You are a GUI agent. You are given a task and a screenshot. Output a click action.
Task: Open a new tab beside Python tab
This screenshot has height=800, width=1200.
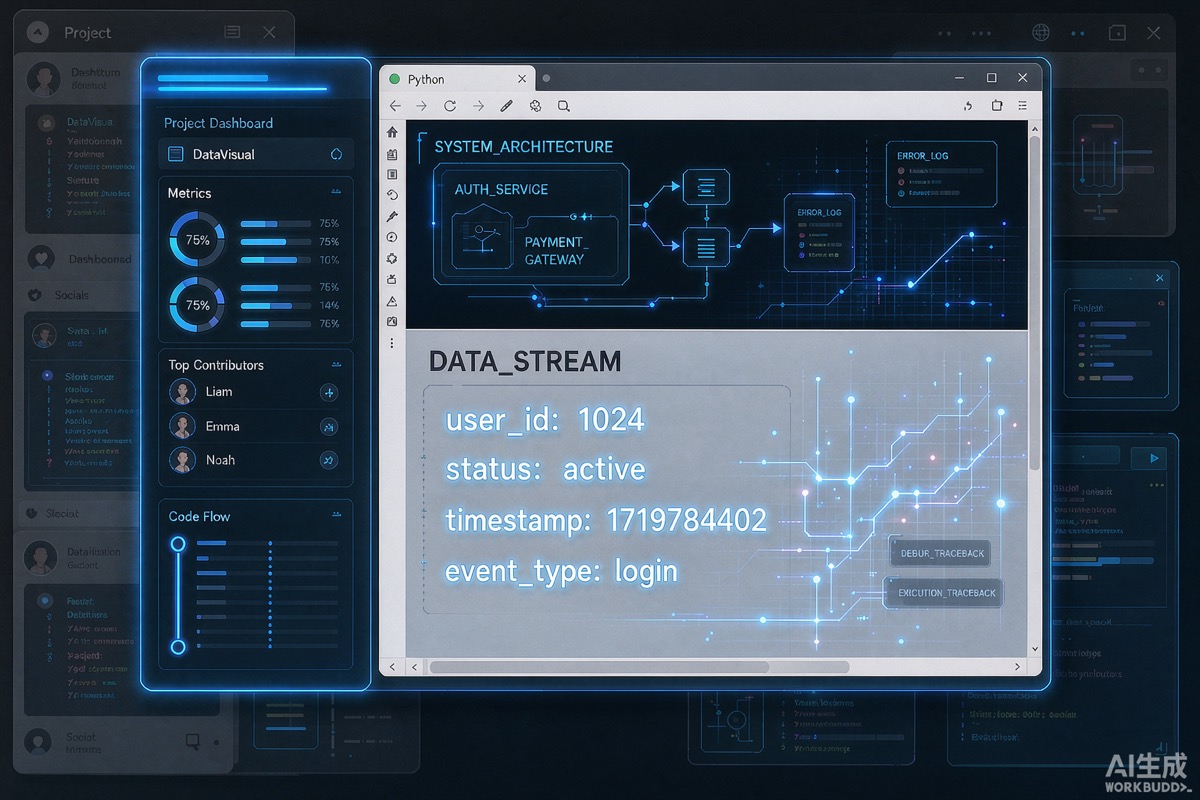coord(546,79)
